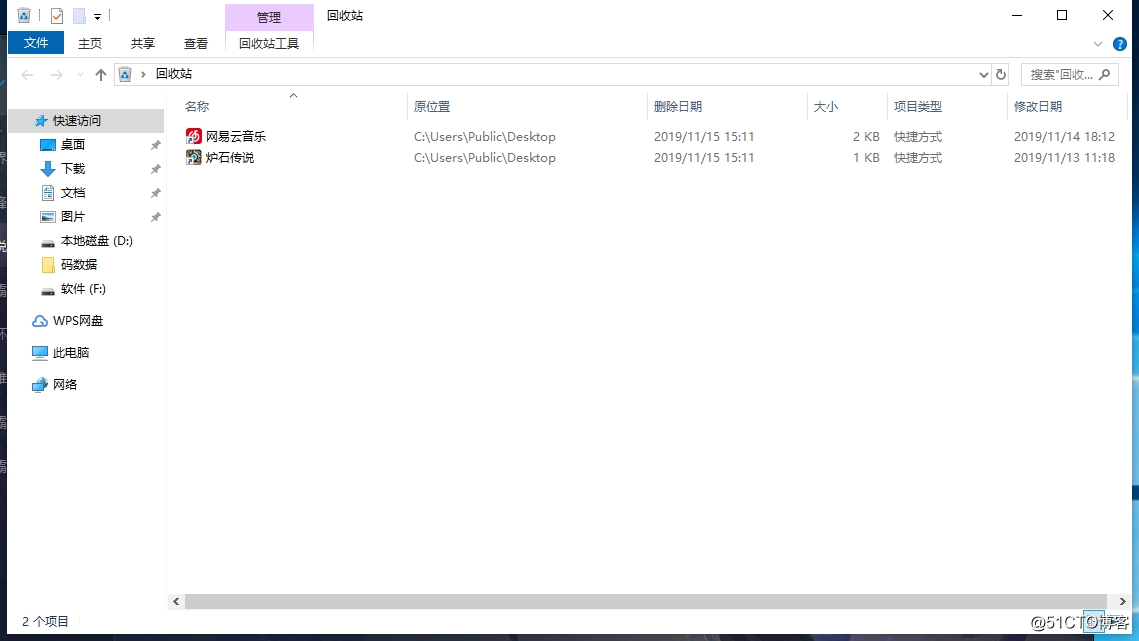This screenshot has height=641, width=1139.
Task: Click the 桌面 desktop icon
Action: point(48,145)
